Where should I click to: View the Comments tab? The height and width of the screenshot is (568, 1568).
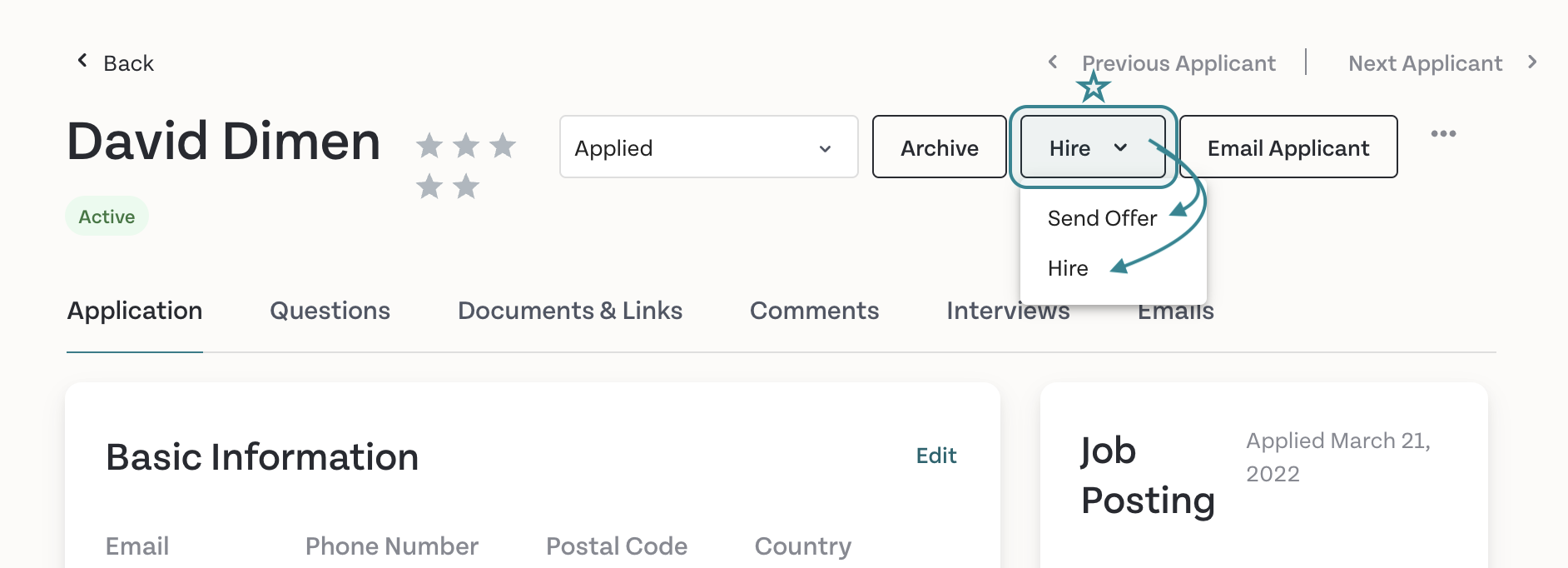814,311
